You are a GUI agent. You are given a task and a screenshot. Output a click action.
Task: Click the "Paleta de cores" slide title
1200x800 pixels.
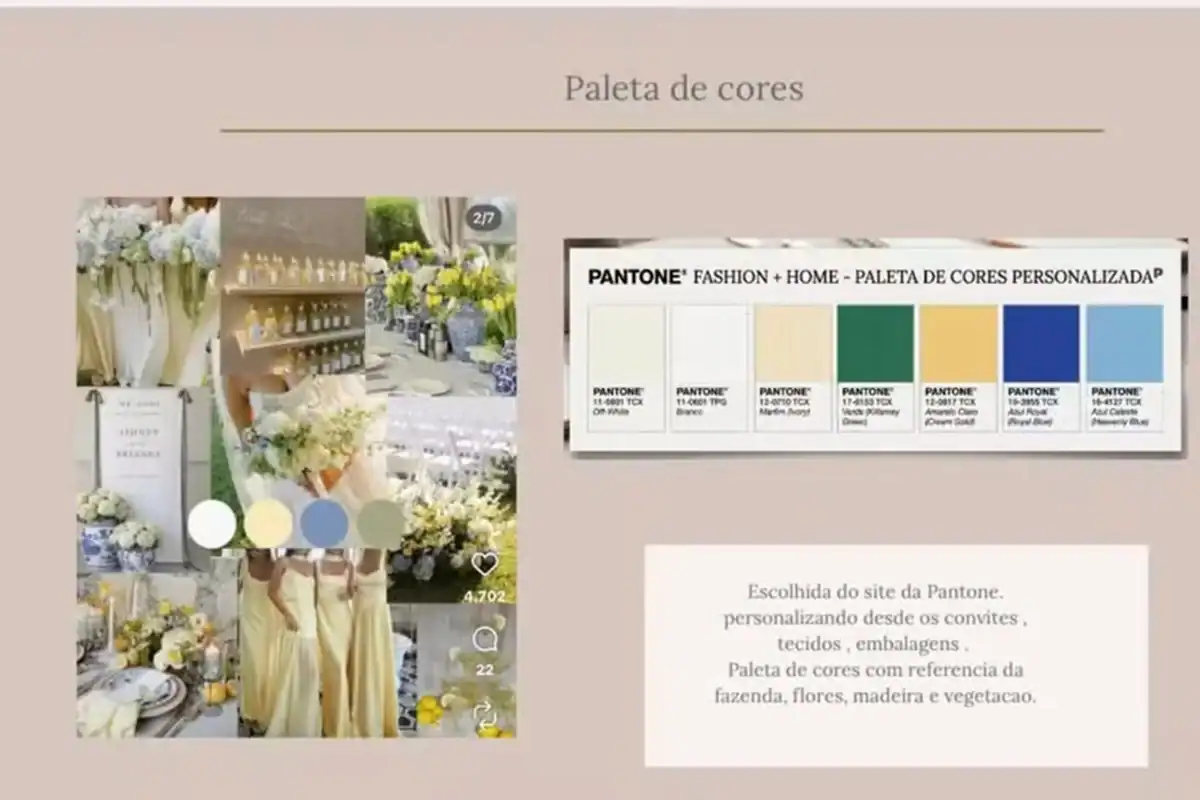tap(683, 88)
